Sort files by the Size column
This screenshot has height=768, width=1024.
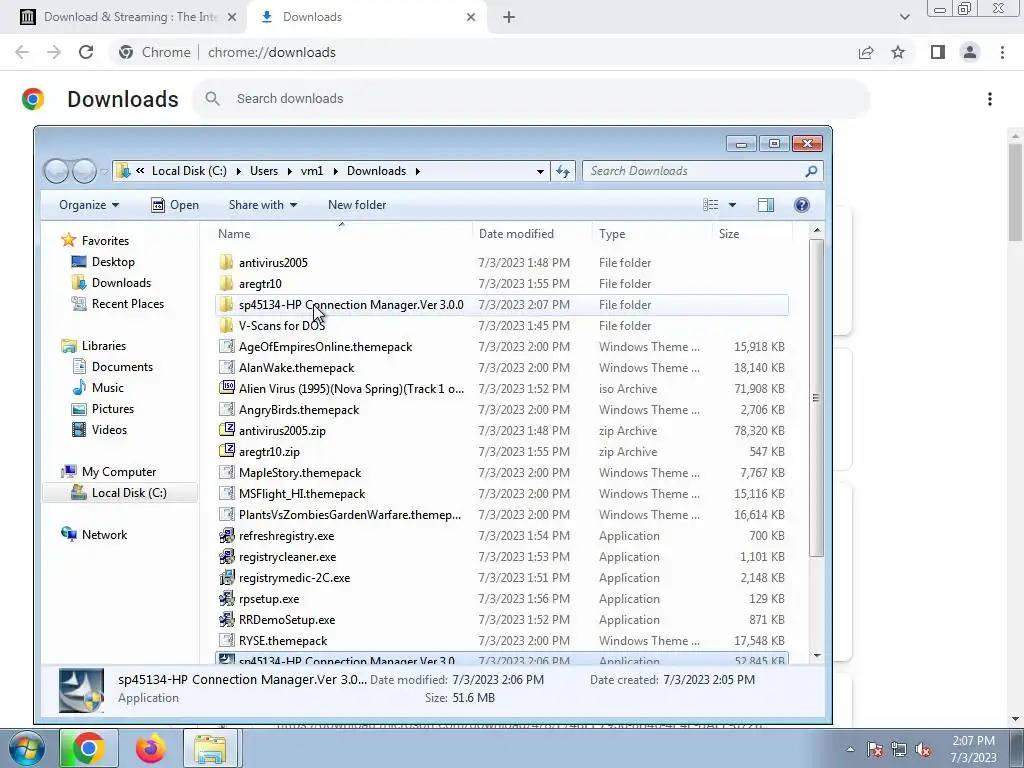coord(752,234)
